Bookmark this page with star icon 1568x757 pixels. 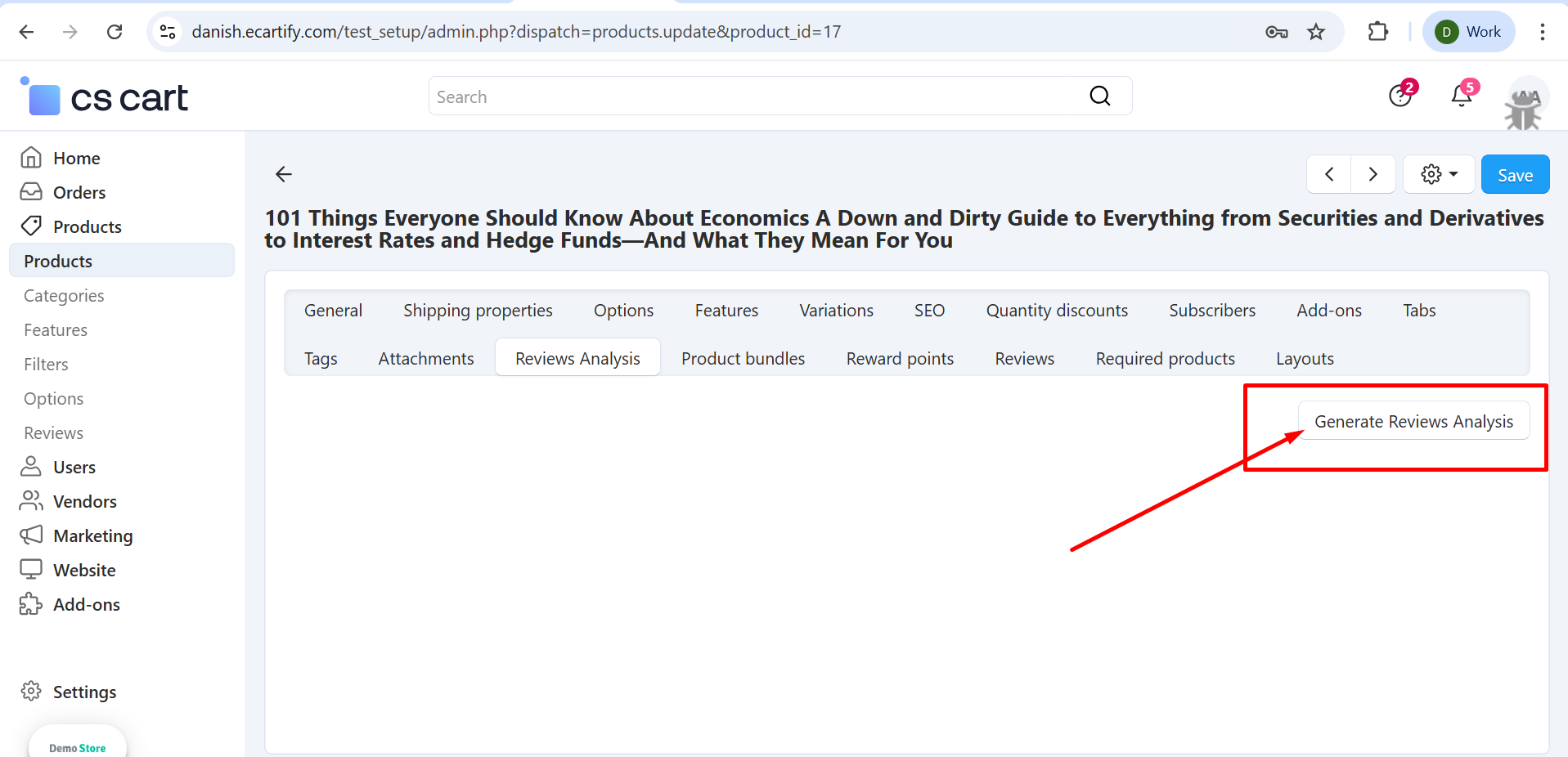1316,32
